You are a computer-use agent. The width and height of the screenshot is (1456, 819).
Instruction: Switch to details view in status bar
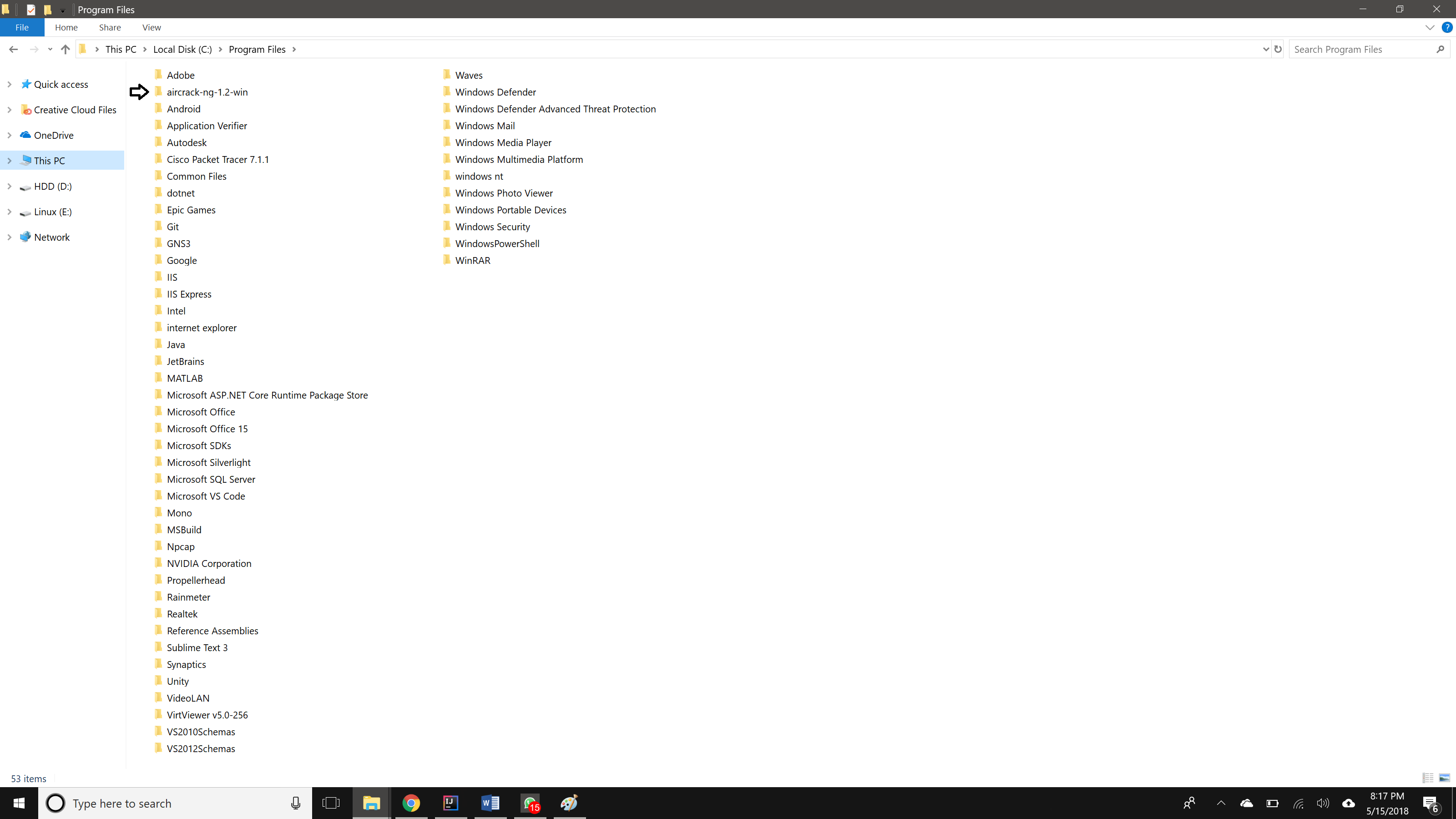pyautogui.click(x=1428, y=779)
